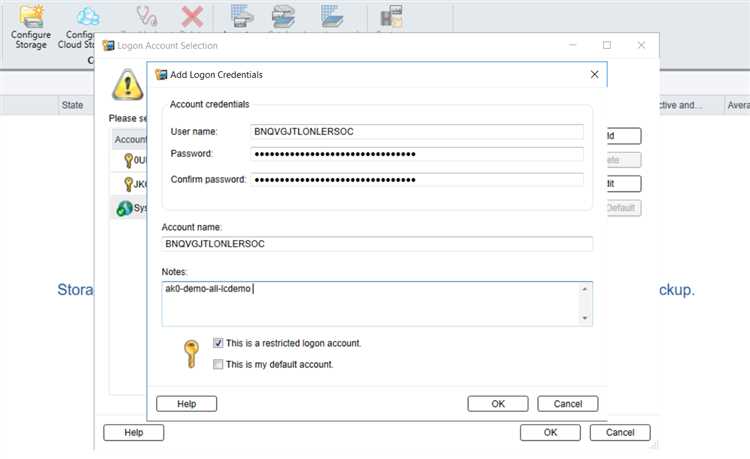The height and width of the screenshot is (459, 750).
Task: Click the red X delete toolbar icon
Action: [192, 17]
